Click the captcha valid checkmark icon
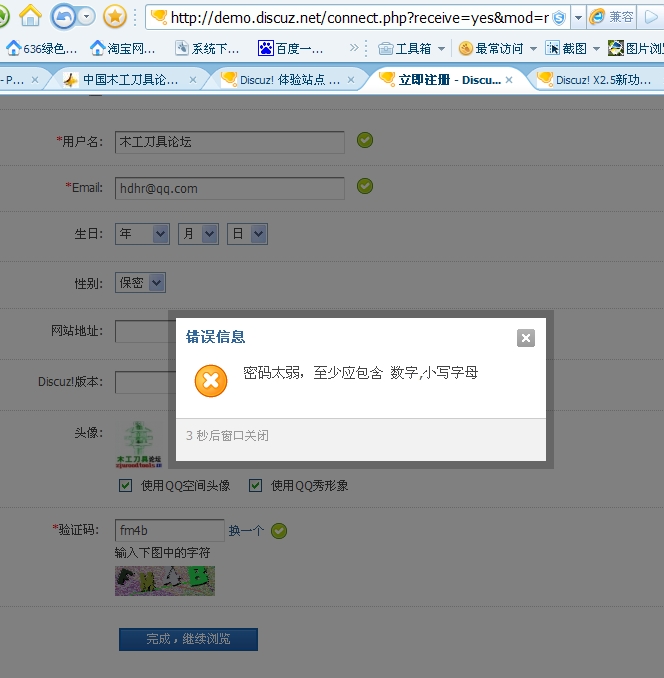Image resolution: width=664 pixels, height=678 pixels. pyautogui.click(x=279, y=531)
